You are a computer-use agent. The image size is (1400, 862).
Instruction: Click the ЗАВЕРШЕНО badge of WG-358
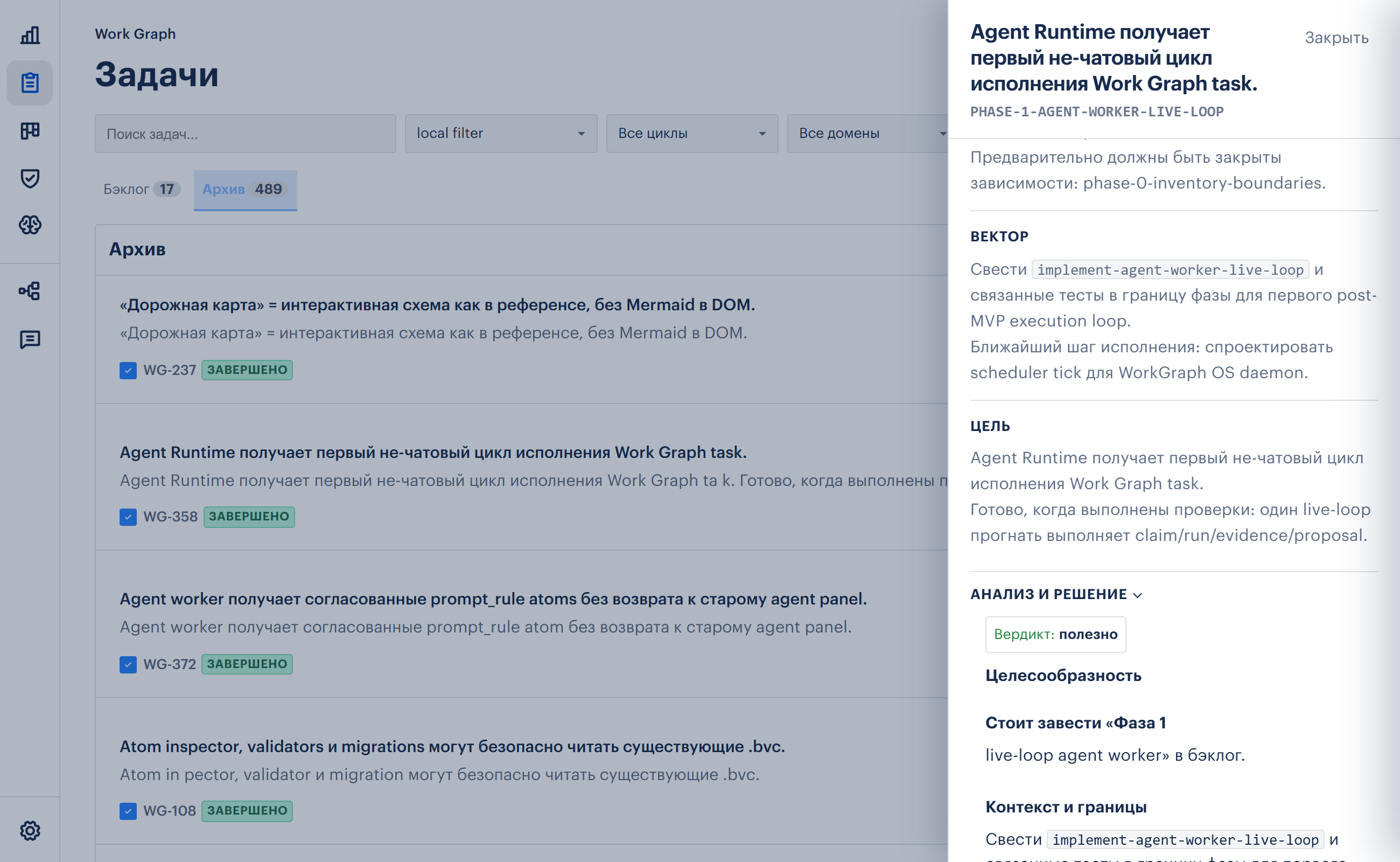[249, 517]
